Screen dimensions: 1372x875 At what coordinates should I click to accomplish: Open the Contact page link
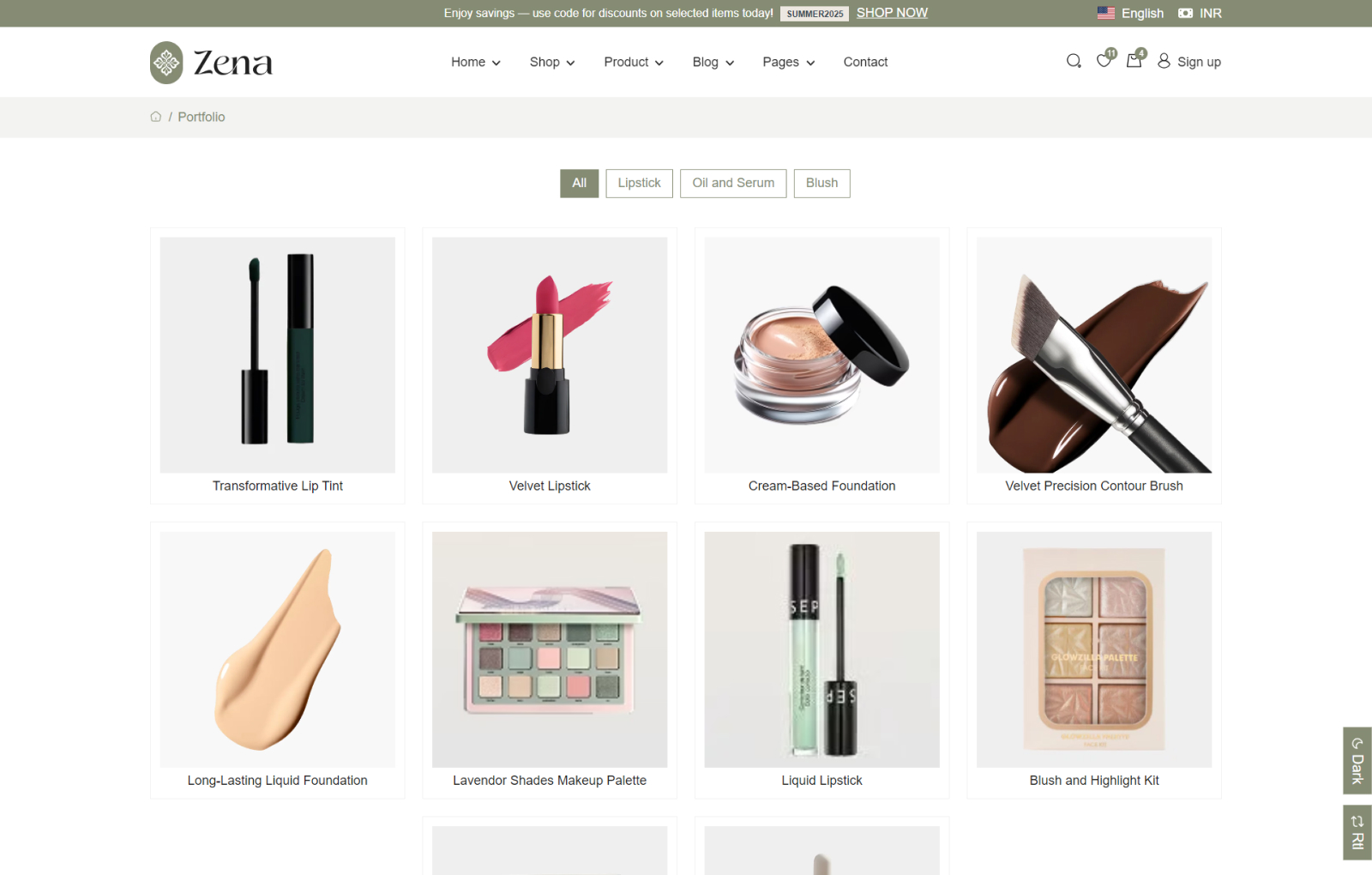865,62
